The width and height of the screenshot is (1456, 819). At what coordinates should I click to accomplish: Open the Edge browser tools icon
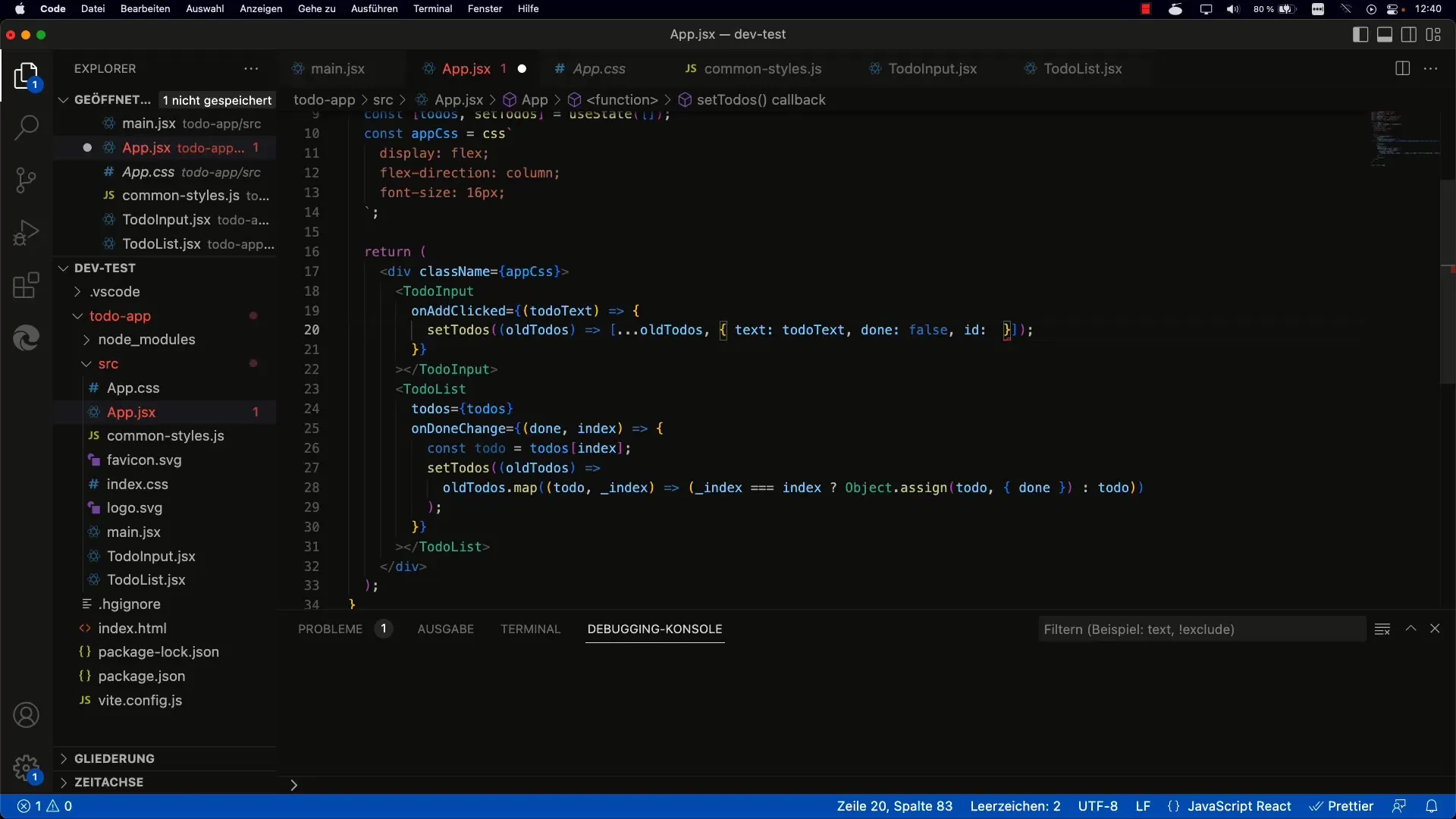26,338
